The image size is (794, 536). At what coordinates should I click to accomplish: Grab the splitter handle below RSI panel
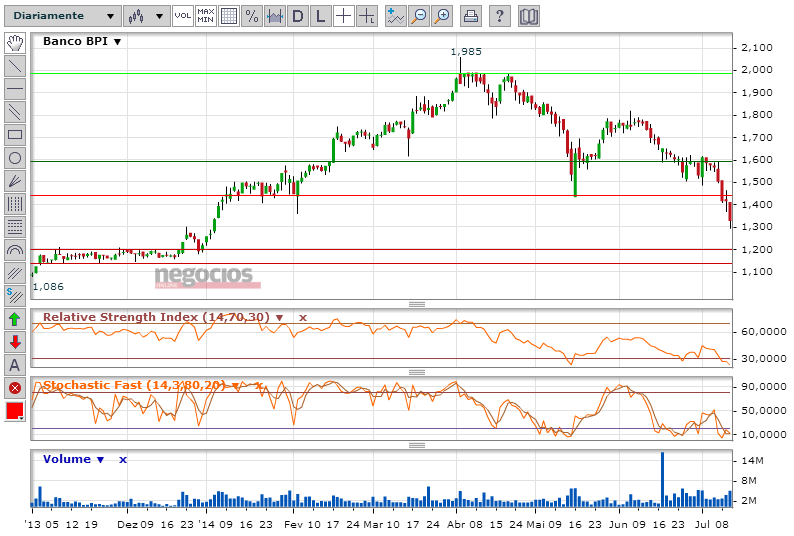(417, 372)
